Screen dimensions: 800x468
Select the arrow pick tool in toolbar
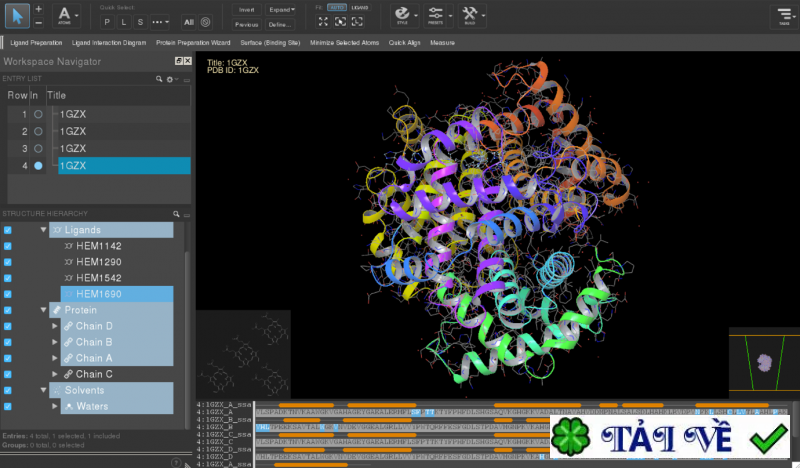tap(17, 15)
